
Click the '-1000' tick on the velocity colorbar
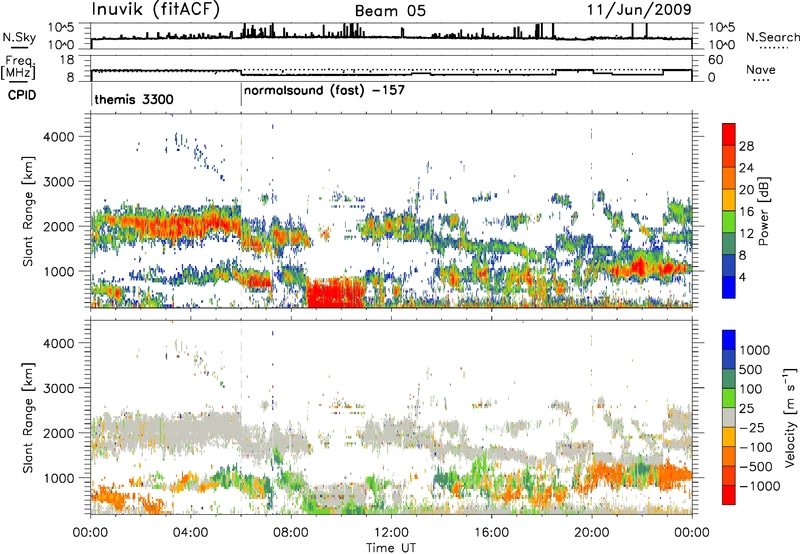click(x=760, y=486)
